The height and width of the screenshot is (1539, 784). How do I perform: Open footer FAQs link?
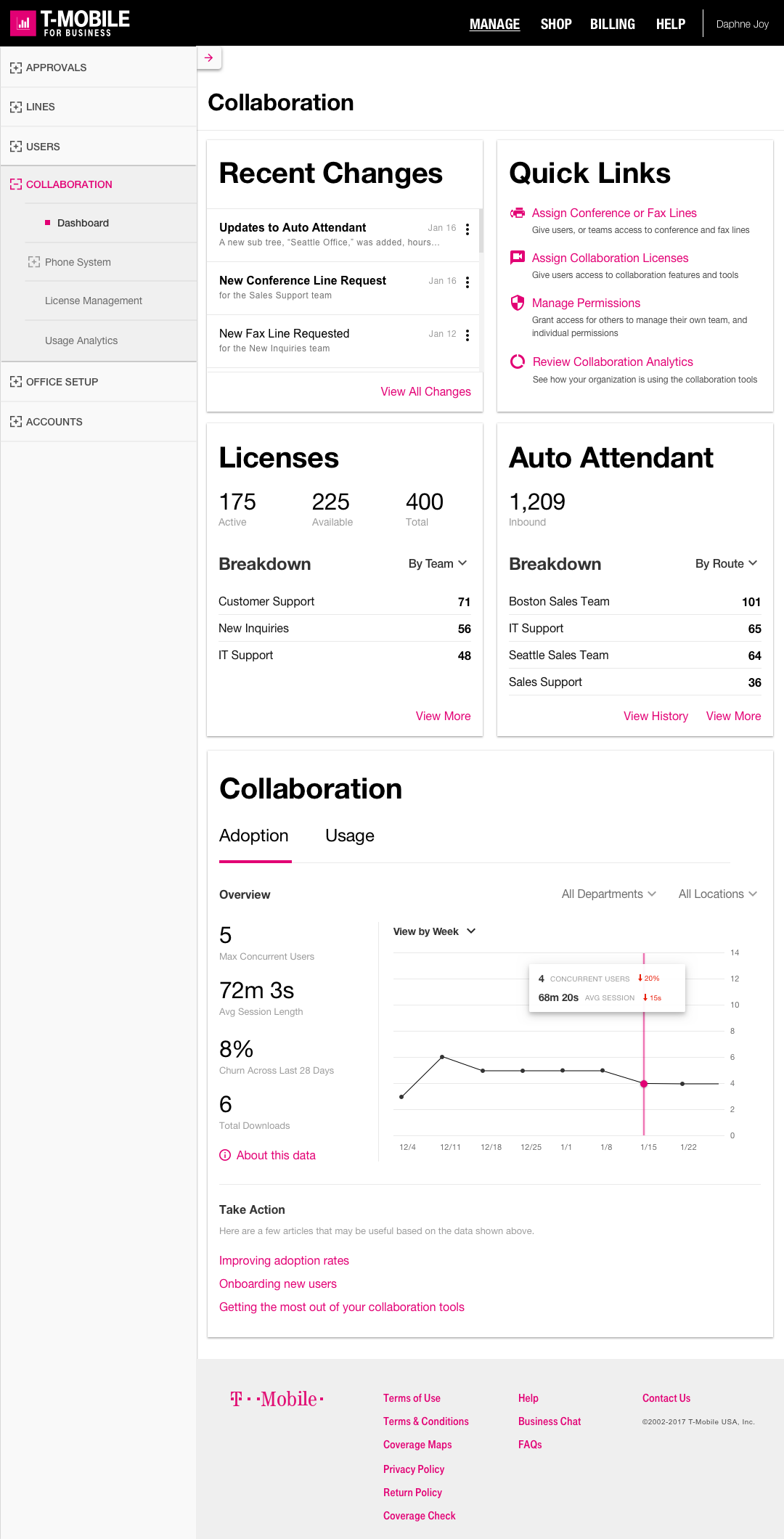tap(530, 1445)
